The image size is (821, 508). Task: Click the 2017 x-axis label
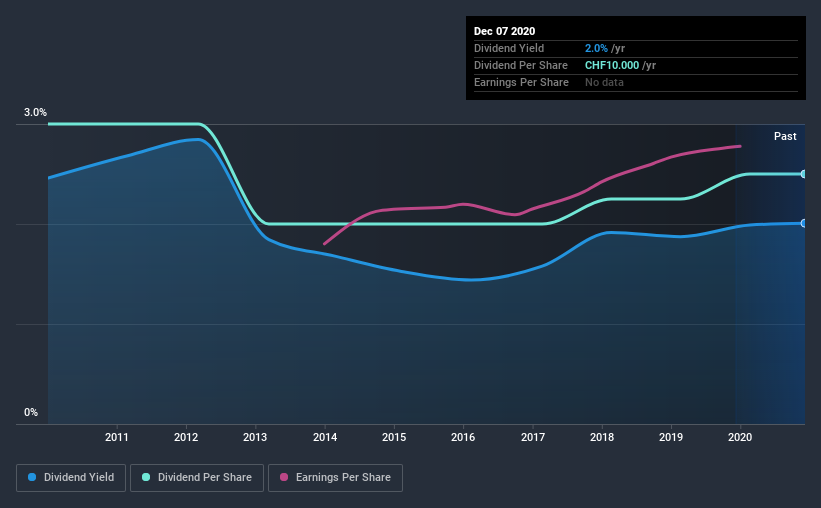tap(532, 437)
